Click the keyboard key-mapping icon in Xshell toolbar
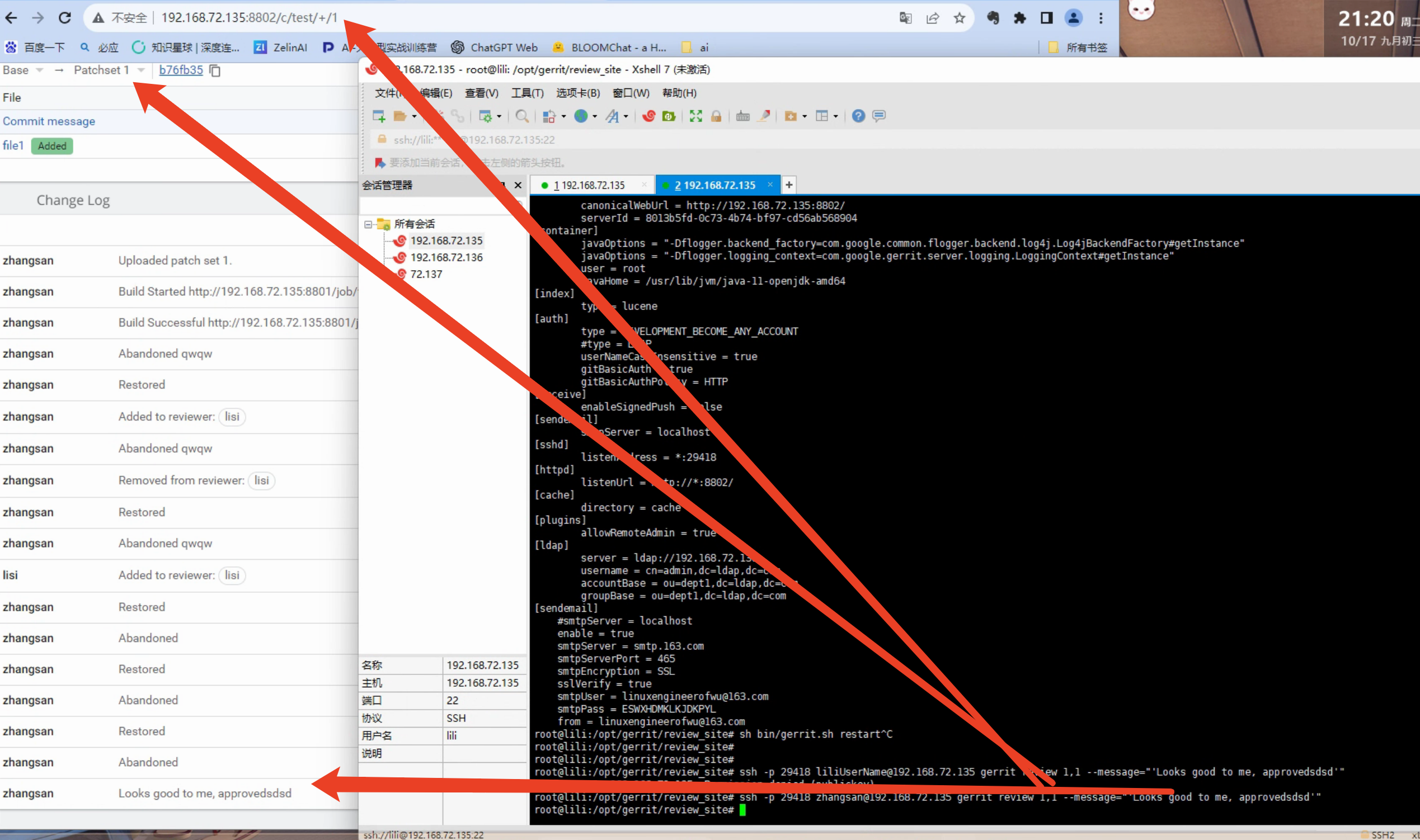Screen dimensions: 1420x840 (743, 116)
